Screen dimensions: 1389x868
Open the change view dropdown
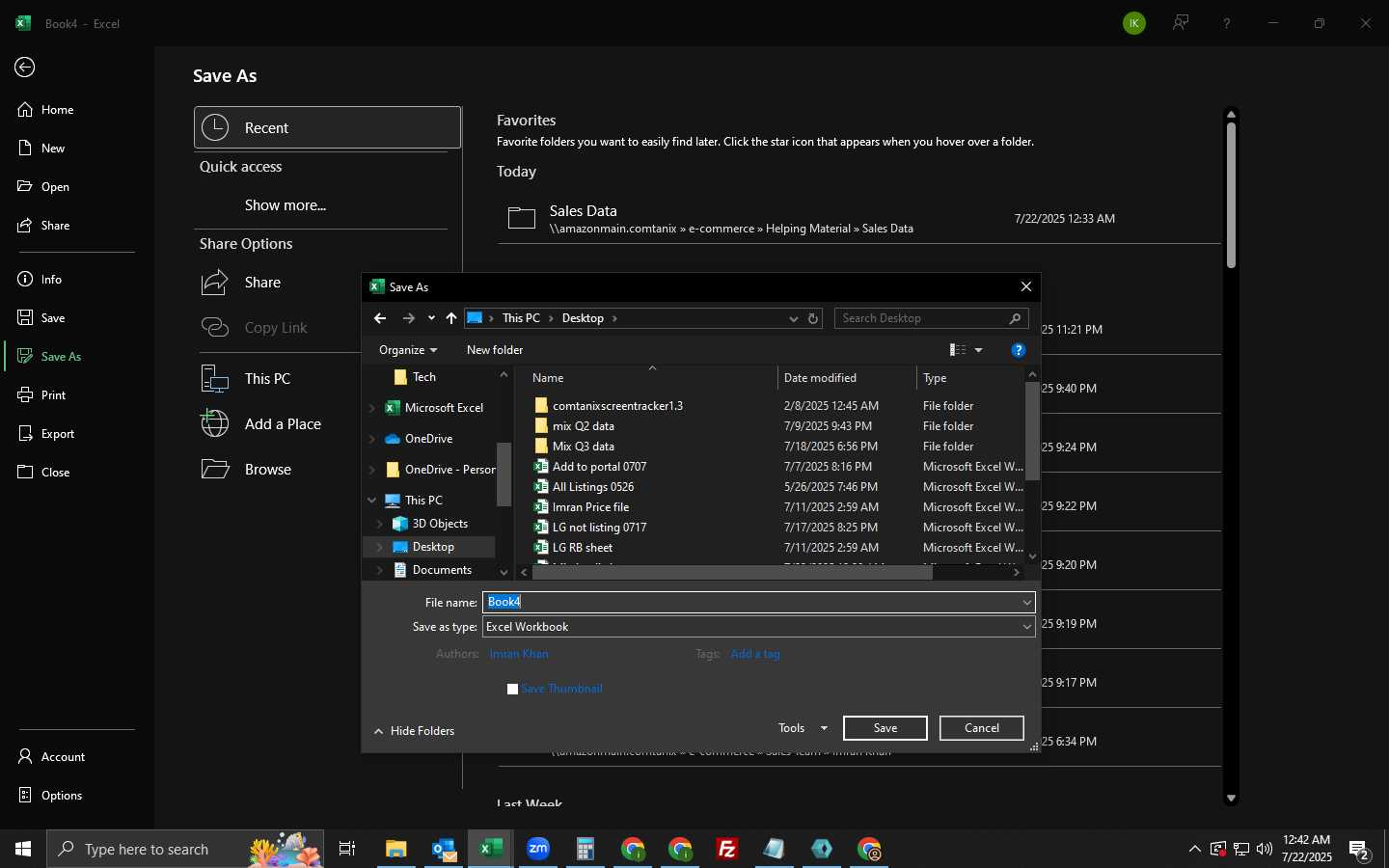click(x=978, y=350)
